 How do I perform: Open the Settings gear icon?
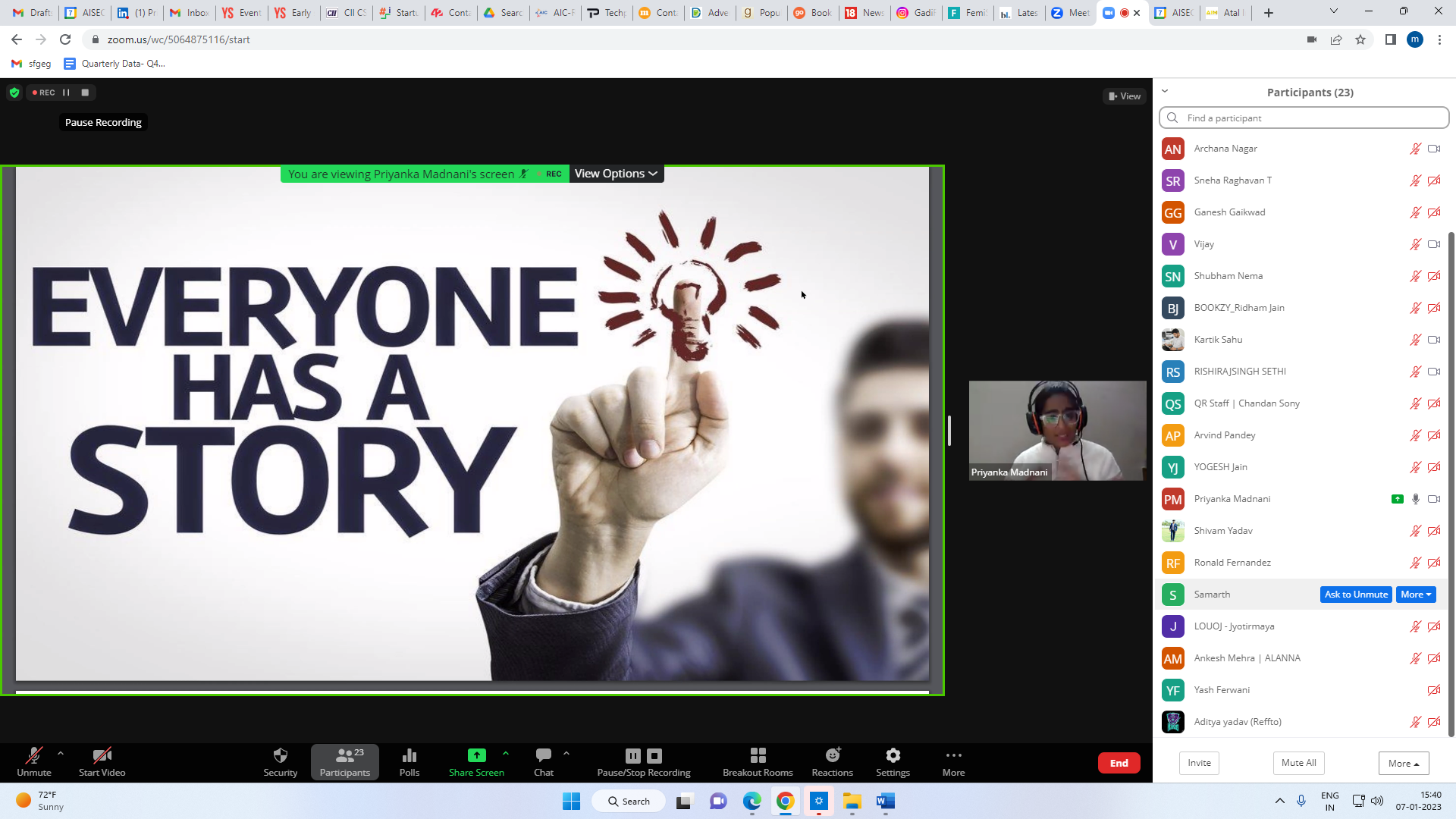(893, 755)
